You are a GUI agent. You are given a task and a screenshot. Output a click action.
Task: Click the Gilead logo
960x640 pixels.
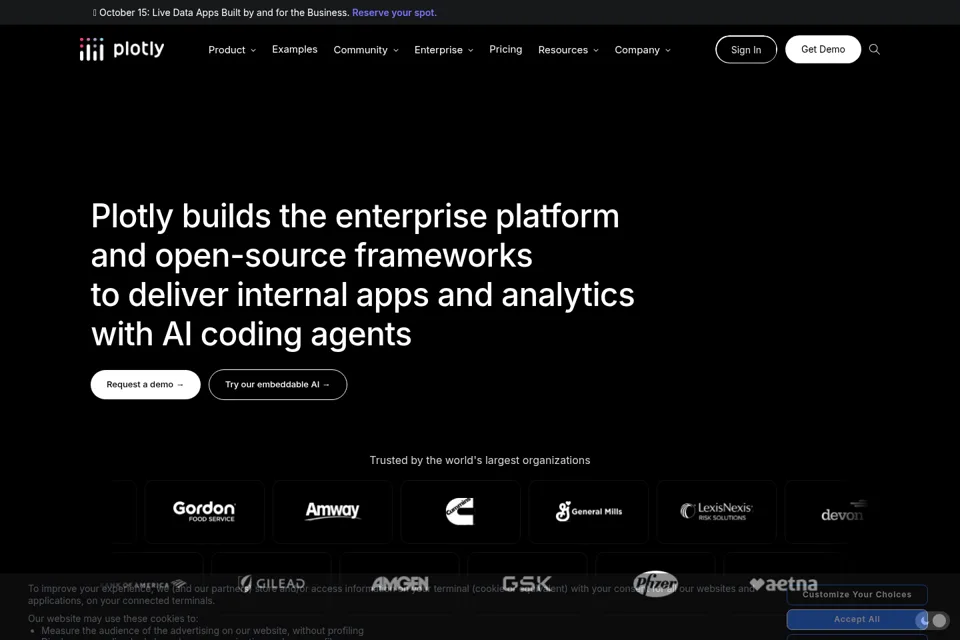271,583
